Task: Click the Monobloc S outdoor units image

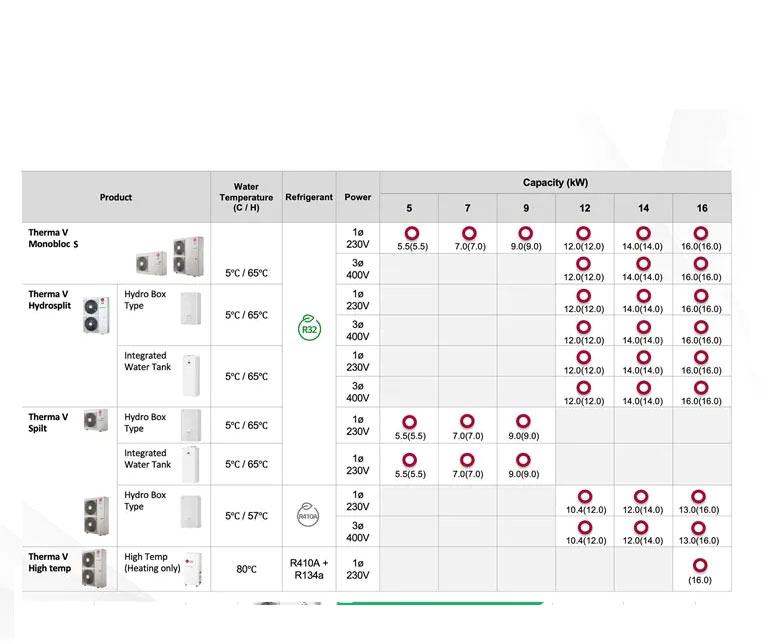Action: pos(161,255)
